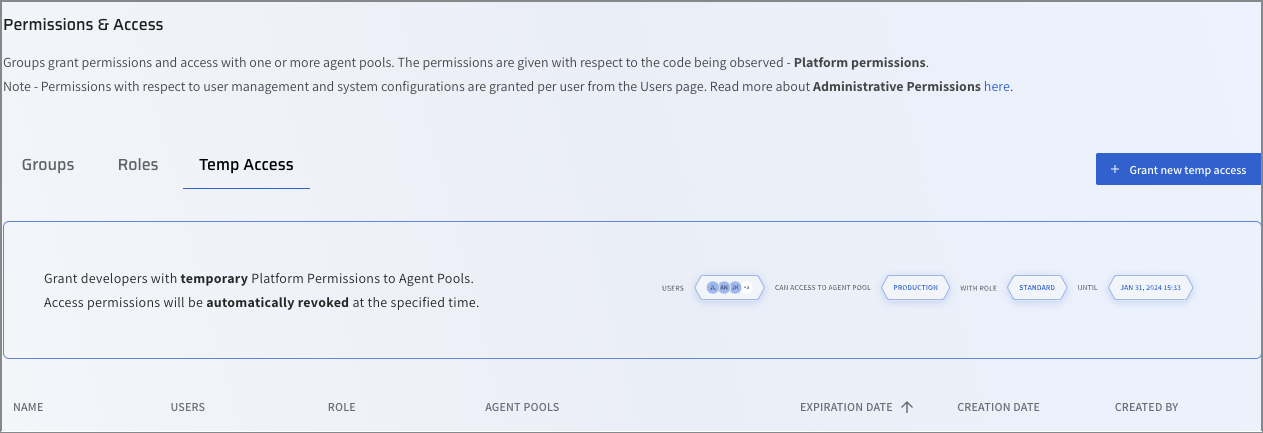1263x433 pixels.
Task: Sort by the Creation Date column header
Action: (998, 407)
